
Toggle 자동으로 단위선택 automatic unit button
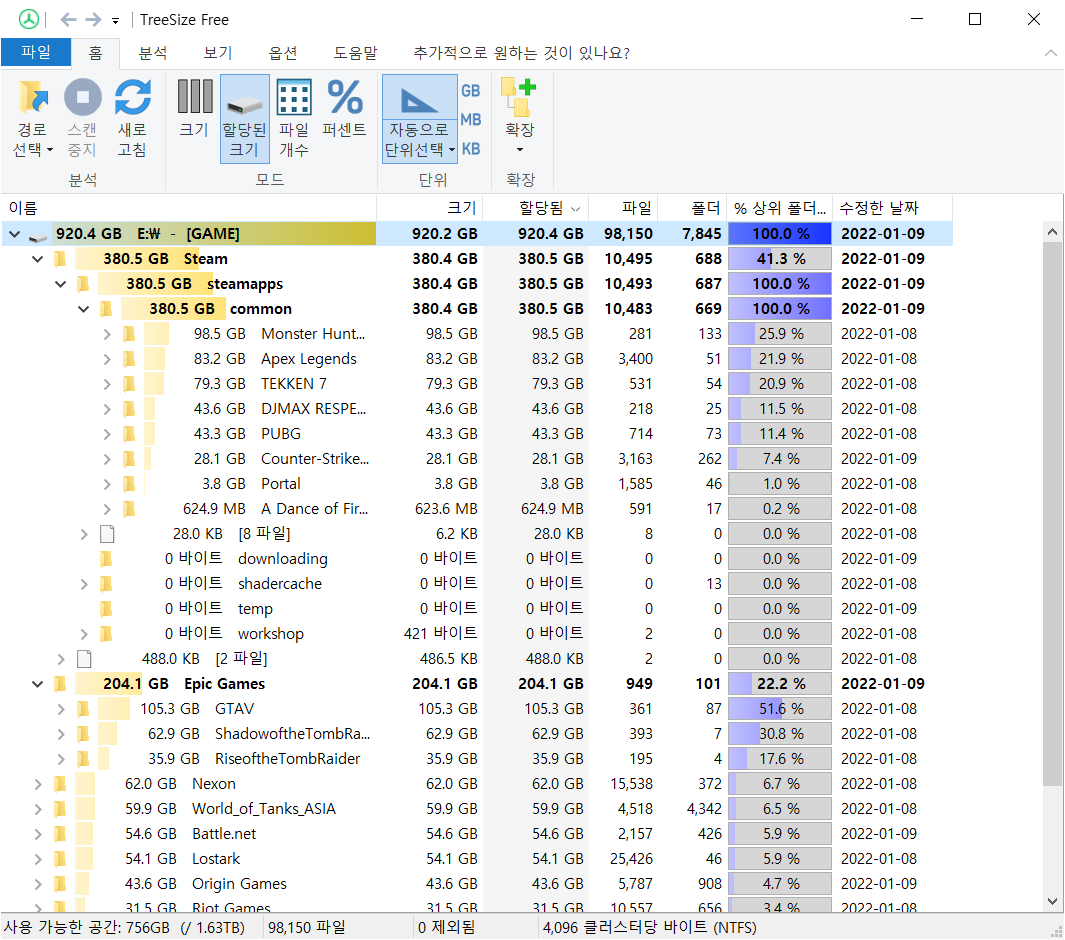tap(419, 118)
